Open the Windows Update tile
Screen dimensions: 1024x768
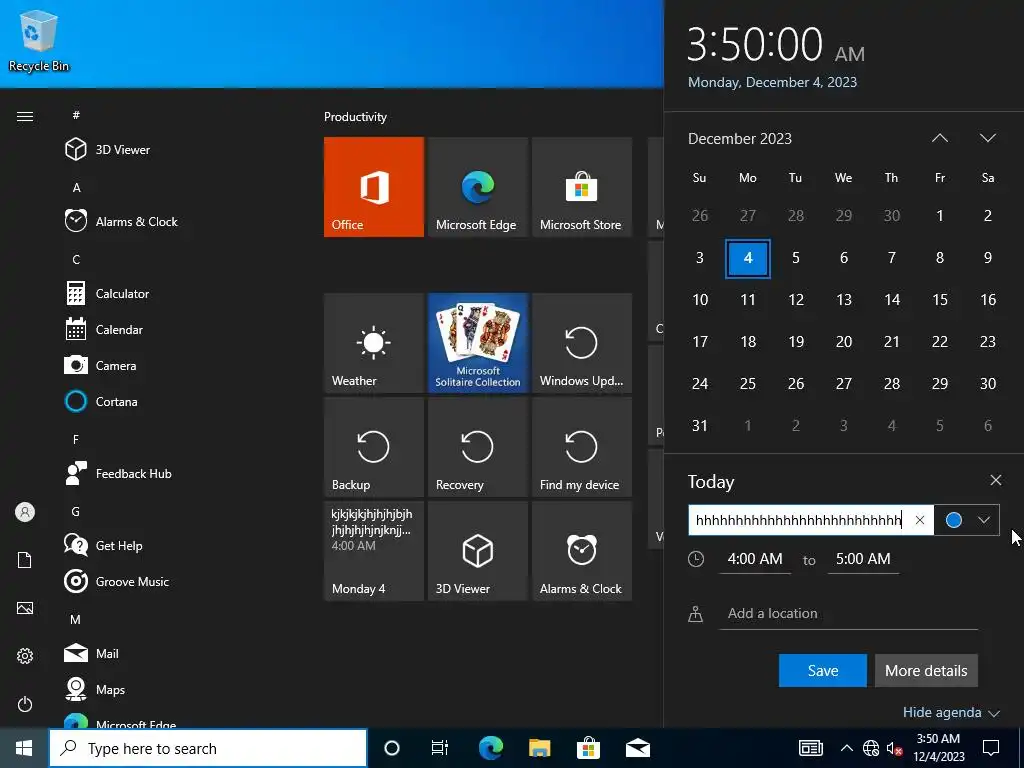[582, 343]
